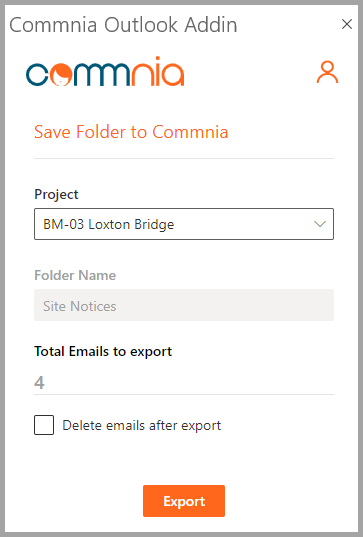
Task: Click the Delete emails after export label
Action: coord(141,425)
